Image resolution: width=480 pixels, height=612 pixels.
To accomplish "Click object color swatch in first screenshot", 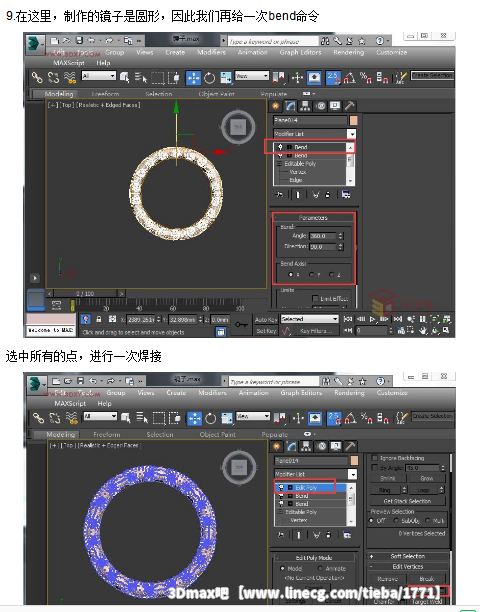I will 354,120.
